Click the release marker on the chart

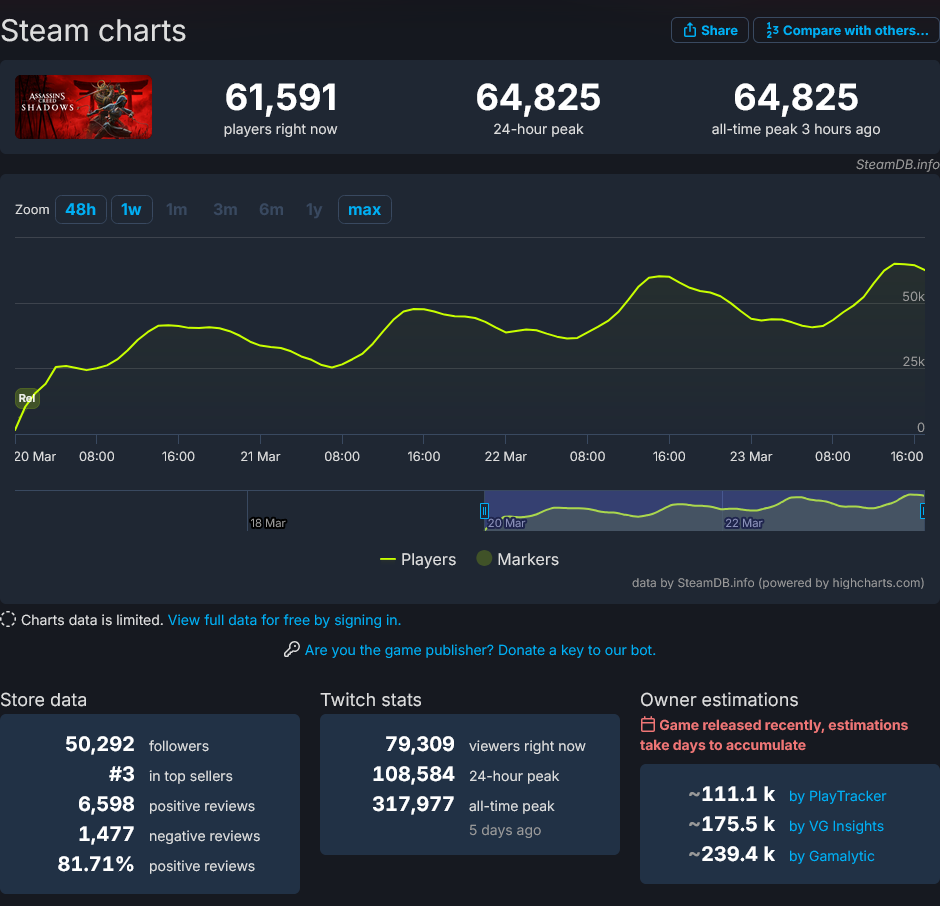pyautogui.click(x=27, y=398)
